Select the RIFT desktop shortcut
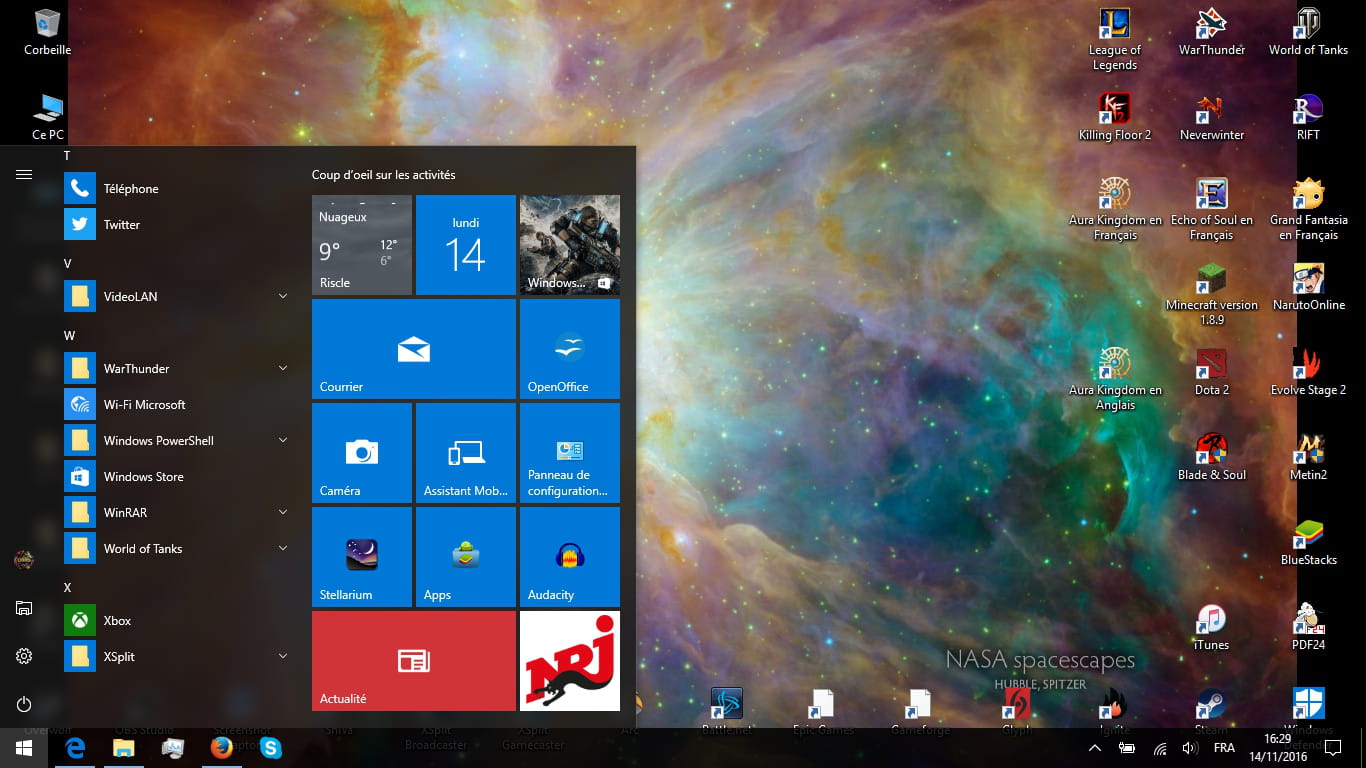This screenshot has height=768, width=1366. [1308, 116]
